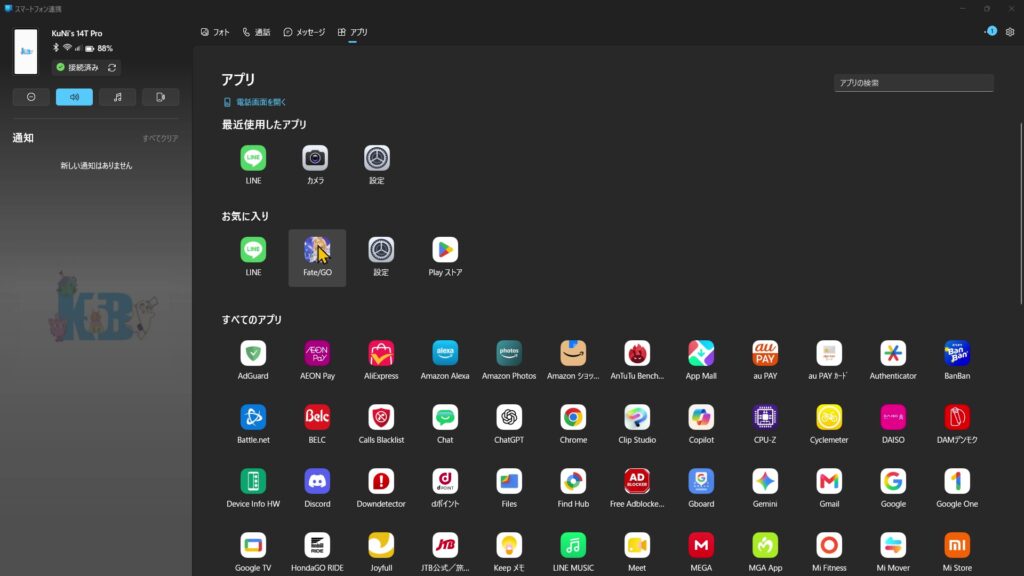1024x576 pixels.
Task: Open the App Mall icon
Action: [x=701, y=353]
